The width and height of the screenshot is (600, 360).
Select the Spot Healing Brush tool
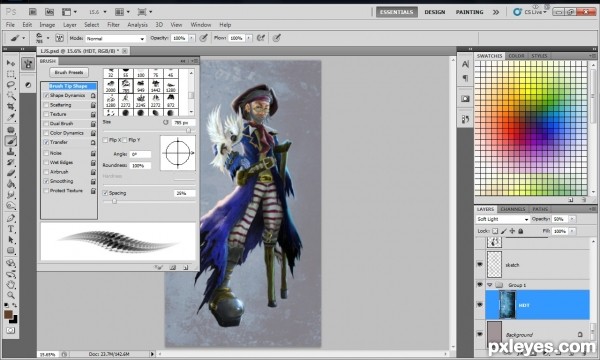click(x=11, y=130)
